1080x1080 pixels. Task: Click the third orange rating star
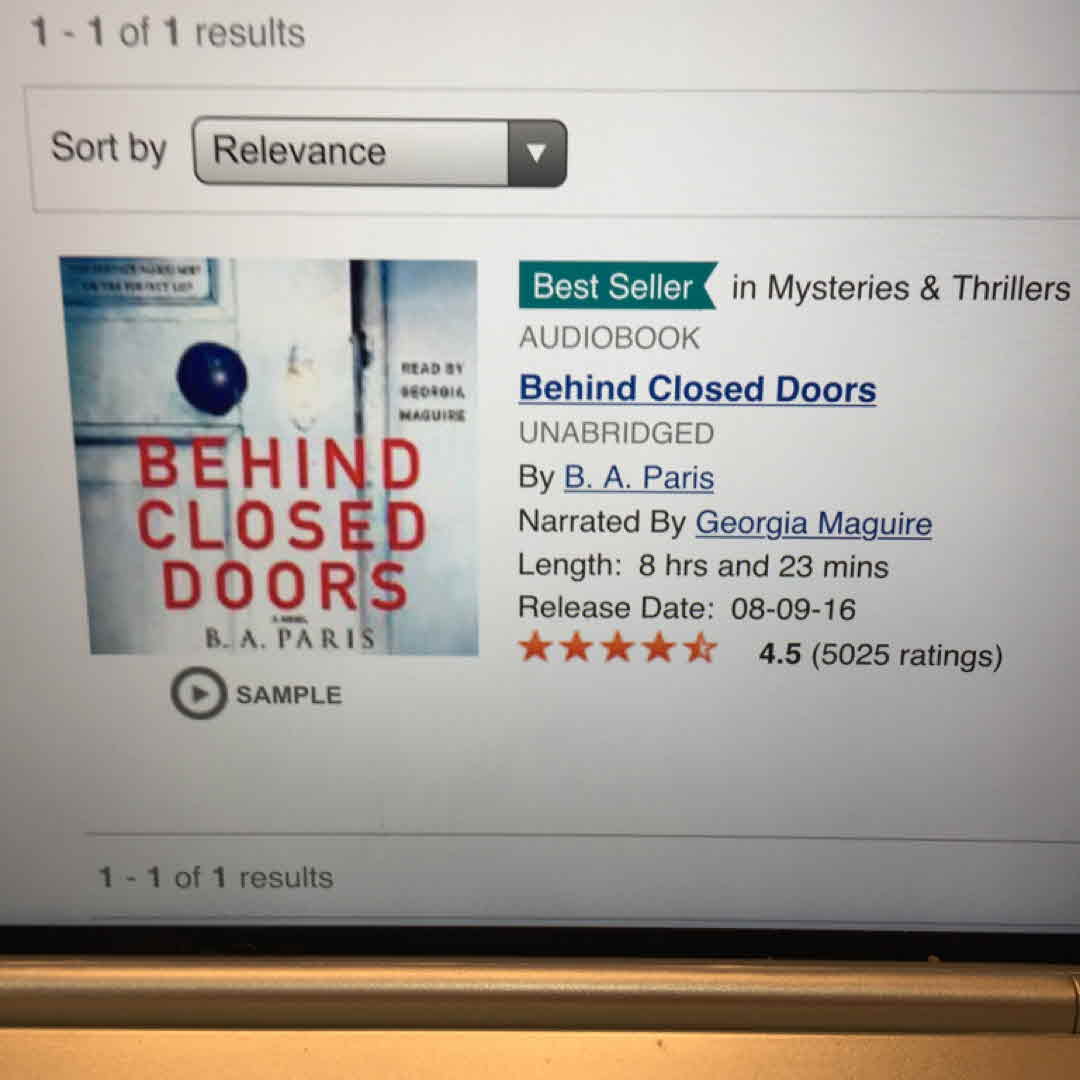point(618,648)
